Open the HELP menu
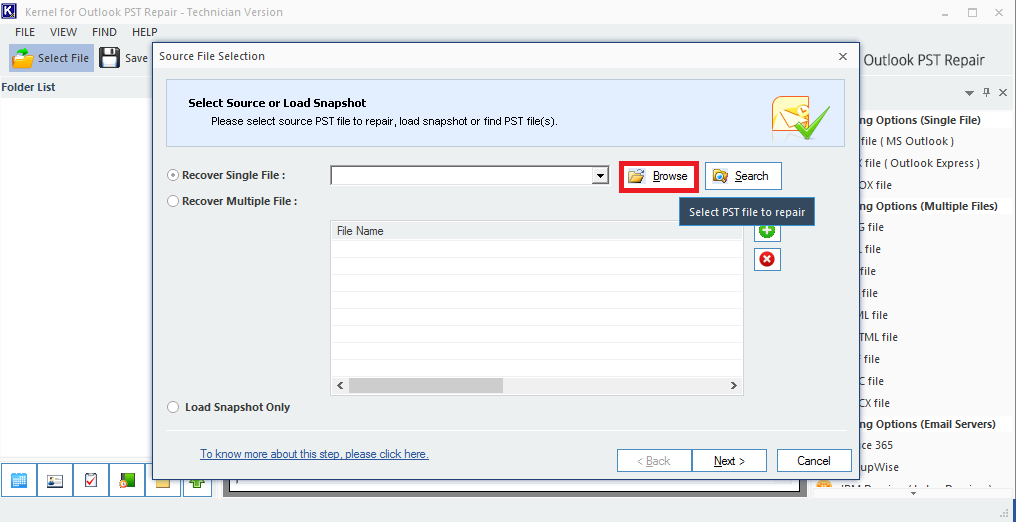1016x522 pixels. (144, 32)
